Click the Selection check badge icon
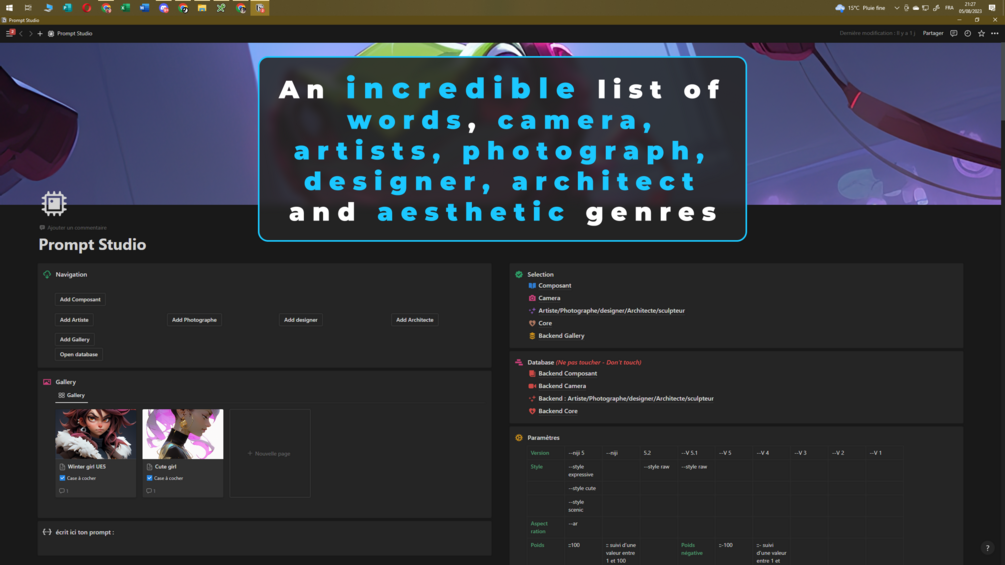 519,274
